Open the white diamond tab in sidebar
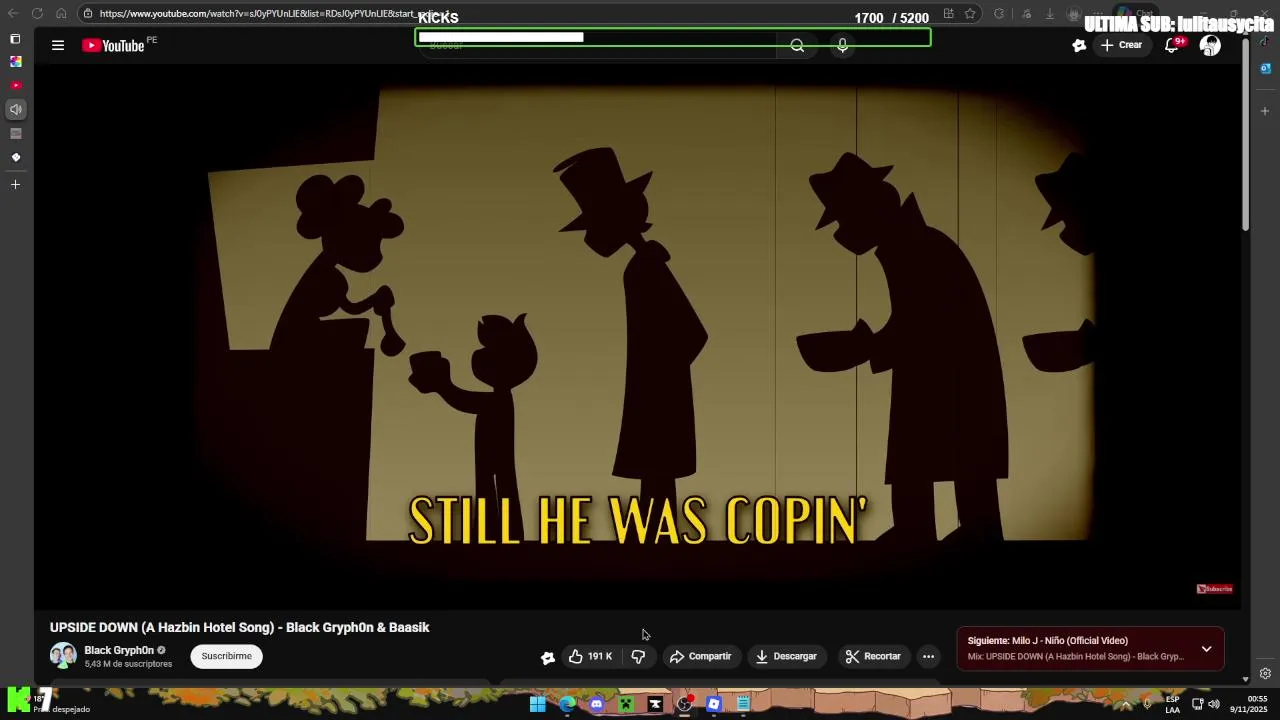 click(15, 158)
